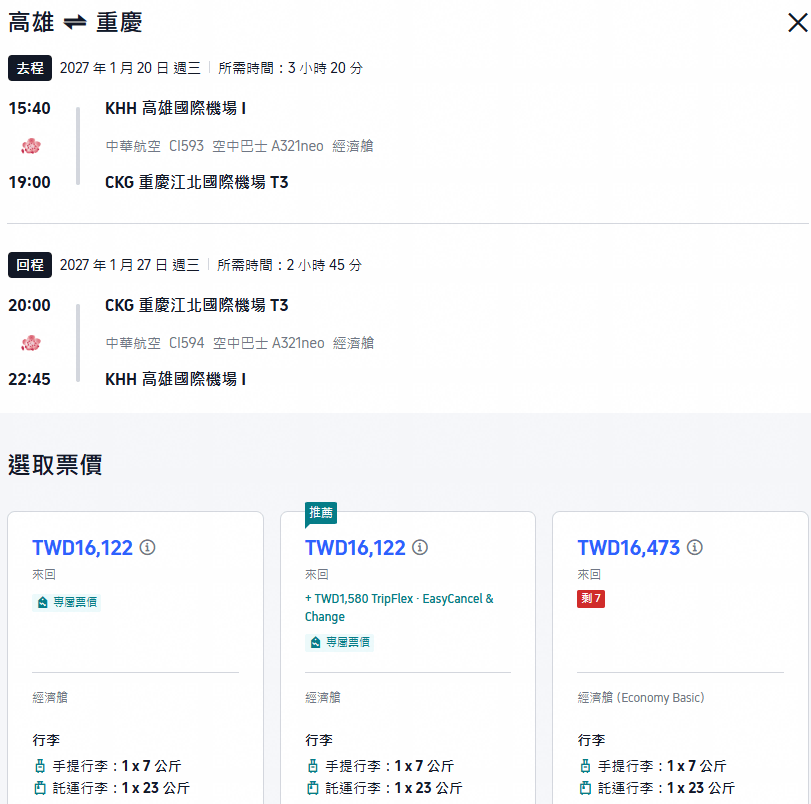Click flight number CI593
Image resolution: width=811 pixels, height=804 pixels.
[x=186, y=146]
